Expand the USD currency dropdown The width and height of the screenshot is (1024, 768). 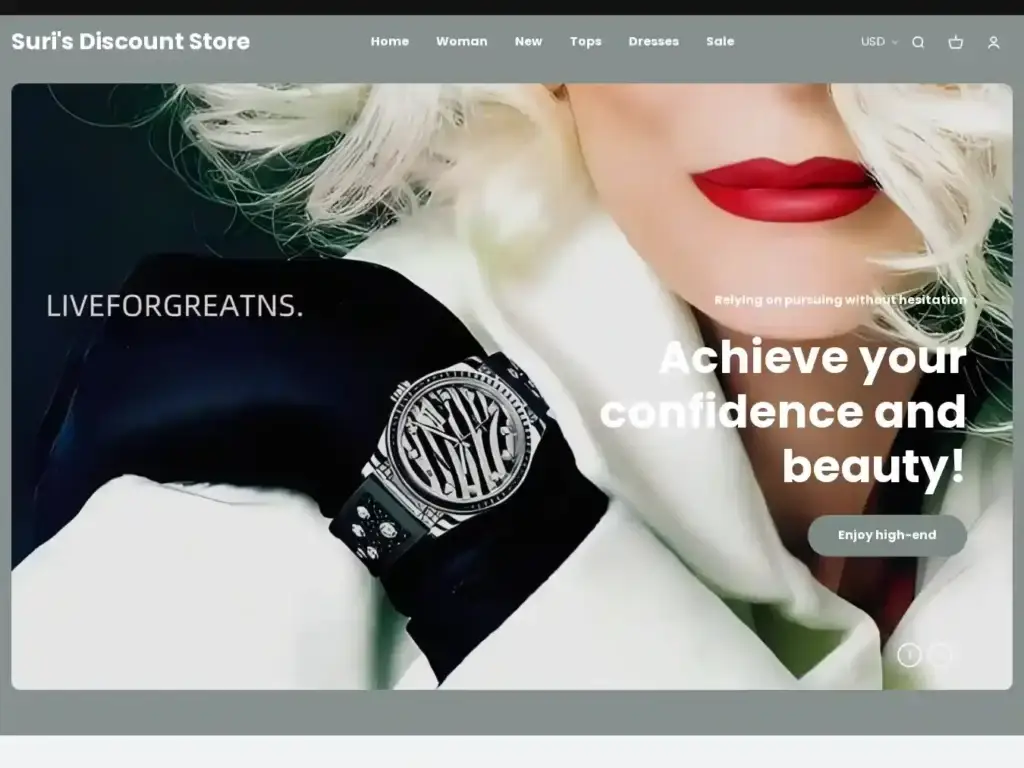pos(879,42)
